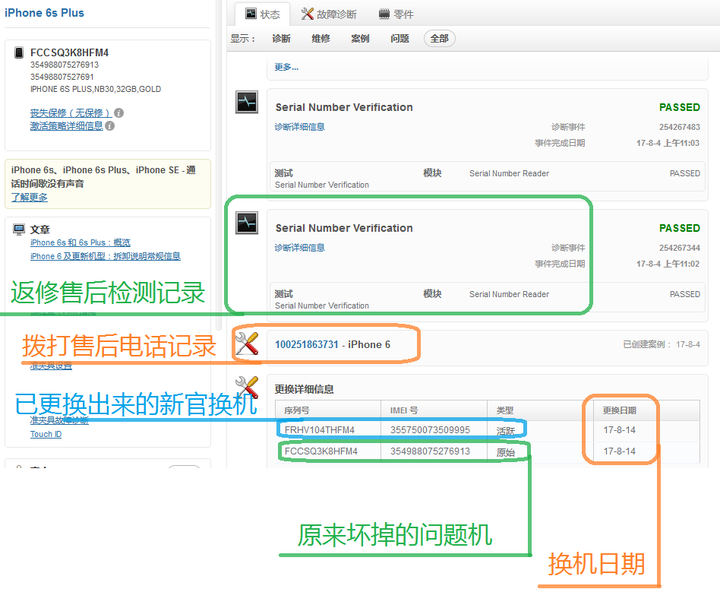Click the 更换日期 column header
This screenshot has width=720, height=608.
click(619, 410)
